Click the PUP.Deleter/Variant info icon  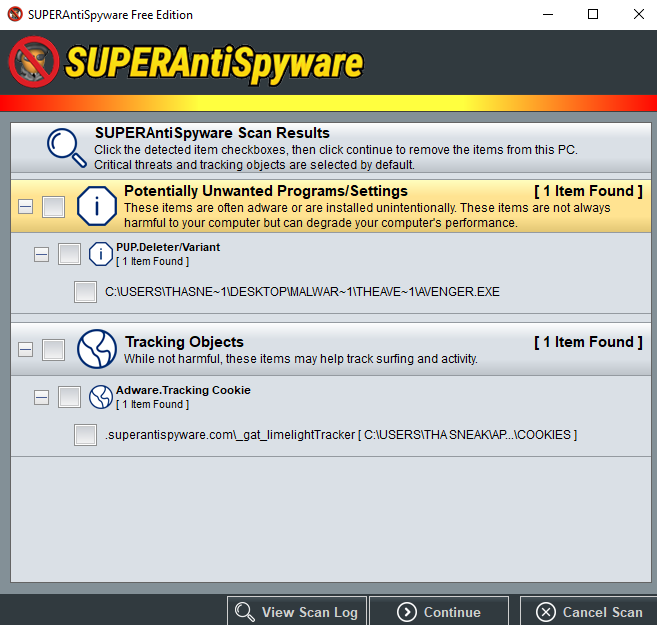(101, 254)
